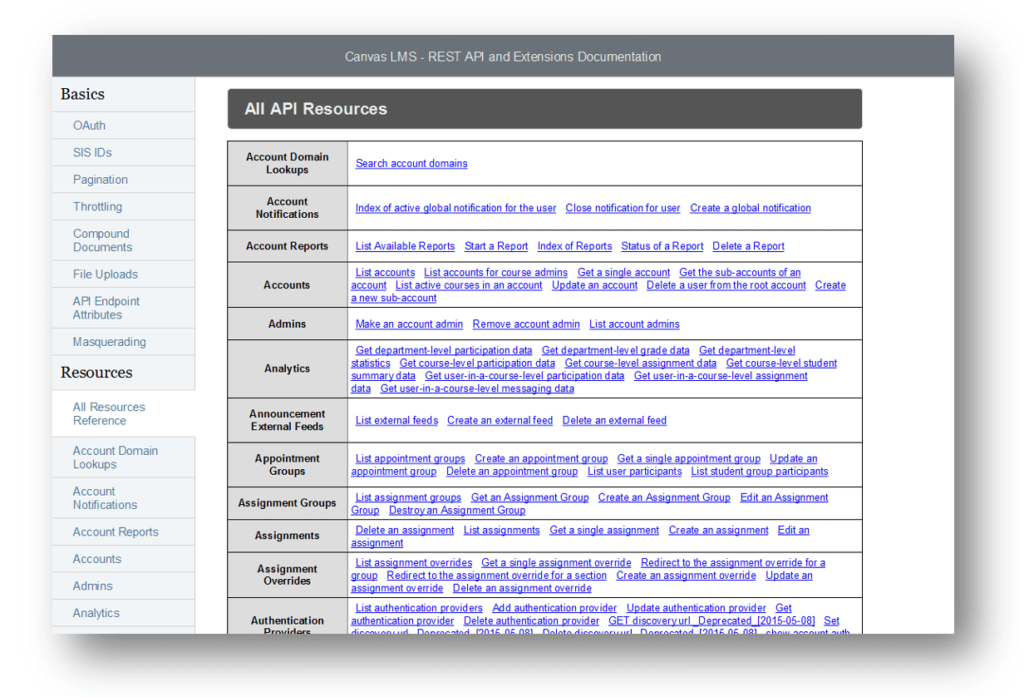Open the OAuth sidebar item
This screenshot has height=697, width=1024.
(89, 125)
